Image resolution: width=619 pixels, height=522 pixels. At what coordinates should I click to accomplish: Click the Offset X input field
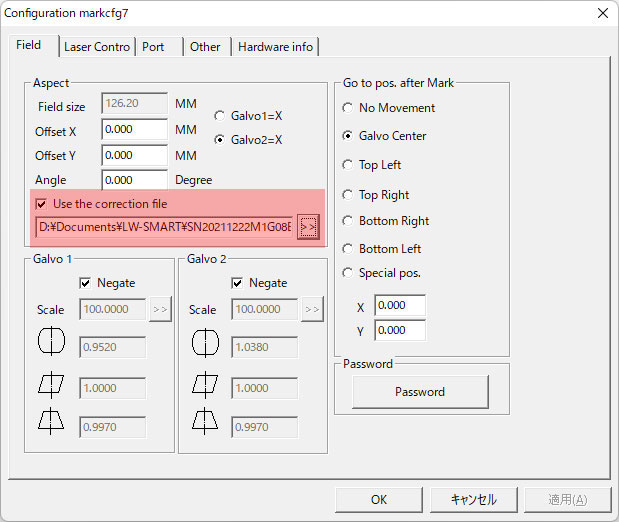point(134,130)
